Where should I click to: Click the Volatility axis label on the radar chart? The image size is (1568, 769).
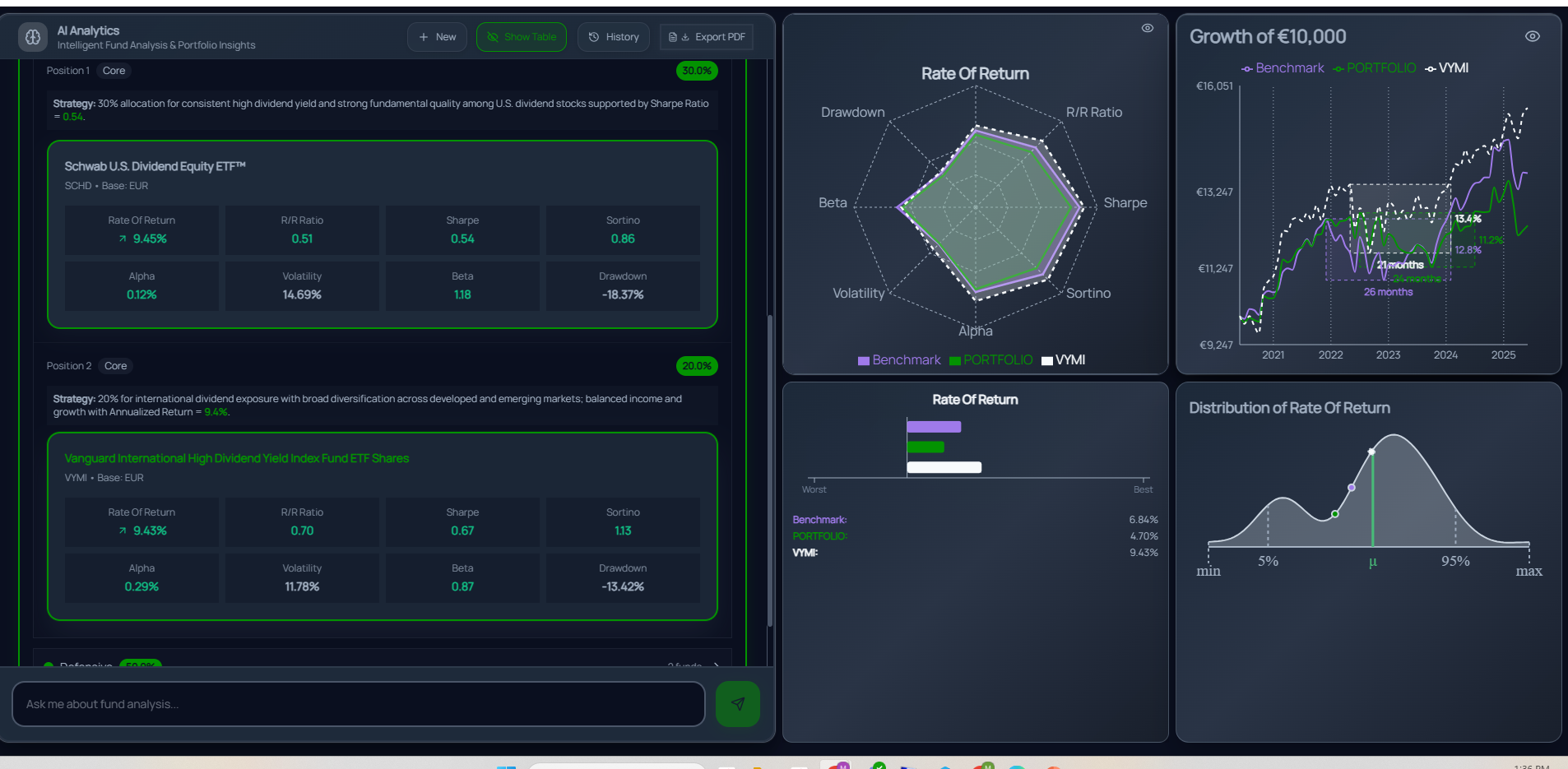[x=859, y=294]
